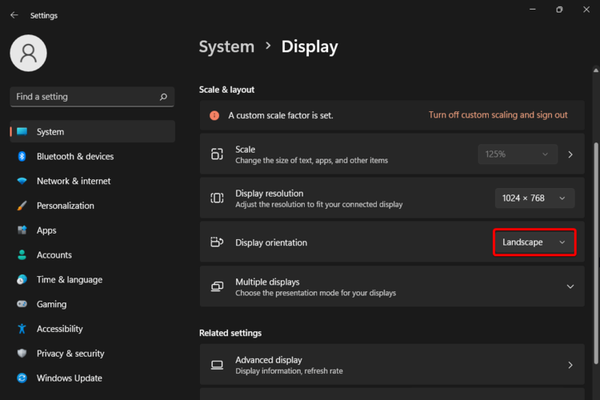The height and width of the screenshot is (400, 600).
Task: Open the 1024 × 768 resolution dropdown
Action: pyautogui.click(x=535, y=198)
